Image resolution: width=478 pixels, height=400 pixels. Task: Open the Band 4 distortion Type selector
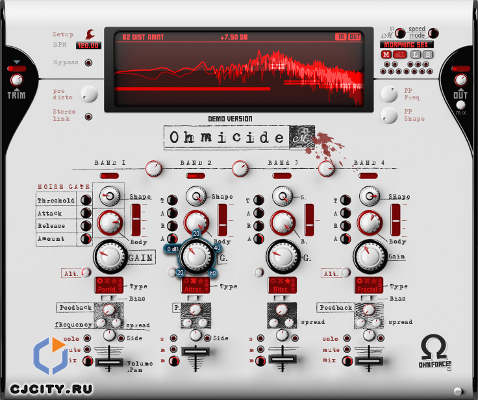pos(369,286)
